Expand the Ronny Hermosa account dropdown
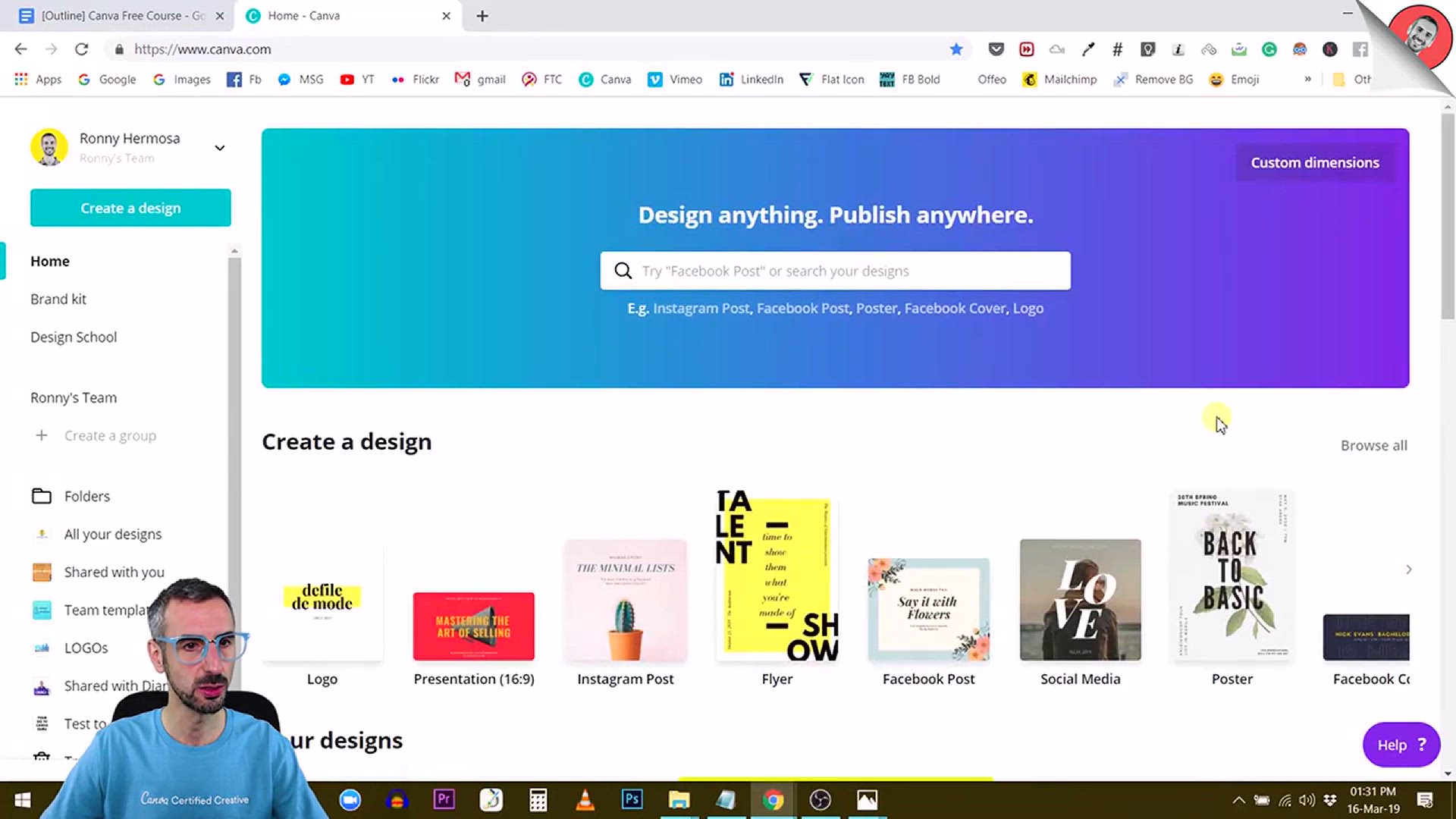Viewport: 1456px width, 819px height. (x=220, y=148)
